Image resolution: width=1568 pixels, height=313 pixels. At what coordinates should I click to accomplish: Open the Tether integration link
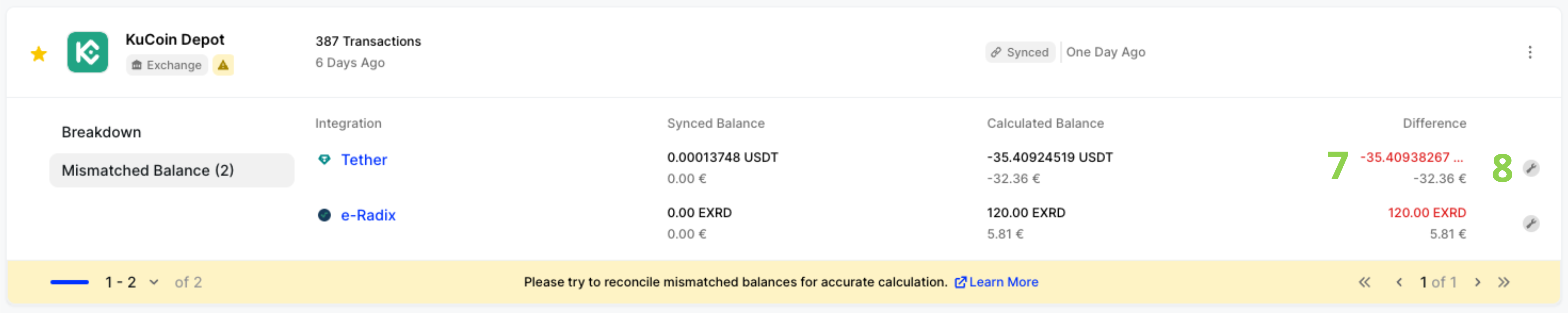pyautogui.click(x=364, y=160)
